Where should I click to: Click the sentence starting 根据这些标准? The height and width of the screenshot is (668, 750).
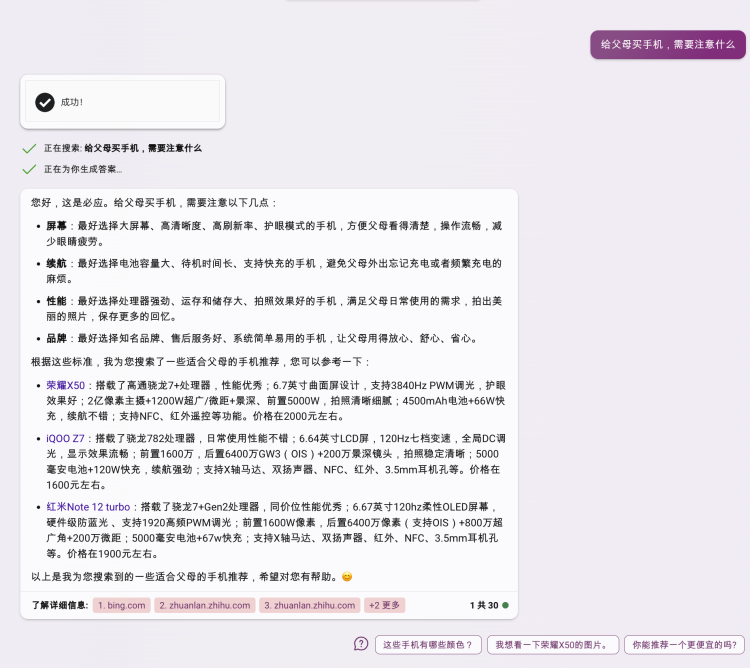201,361
